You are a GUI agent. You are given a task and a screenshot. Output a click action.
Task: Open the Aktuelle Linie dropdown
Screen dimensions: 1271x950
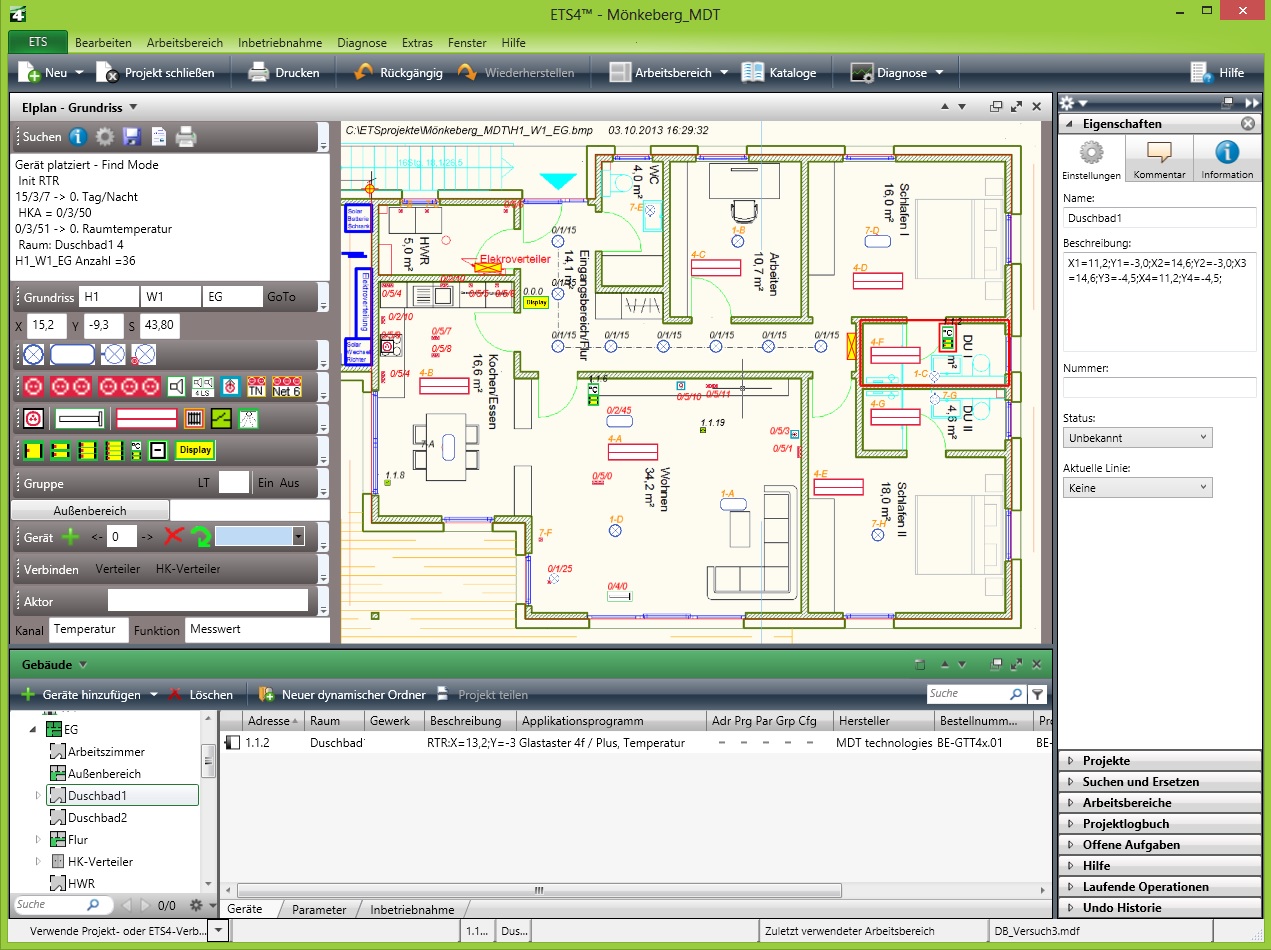click(1137, 488)
